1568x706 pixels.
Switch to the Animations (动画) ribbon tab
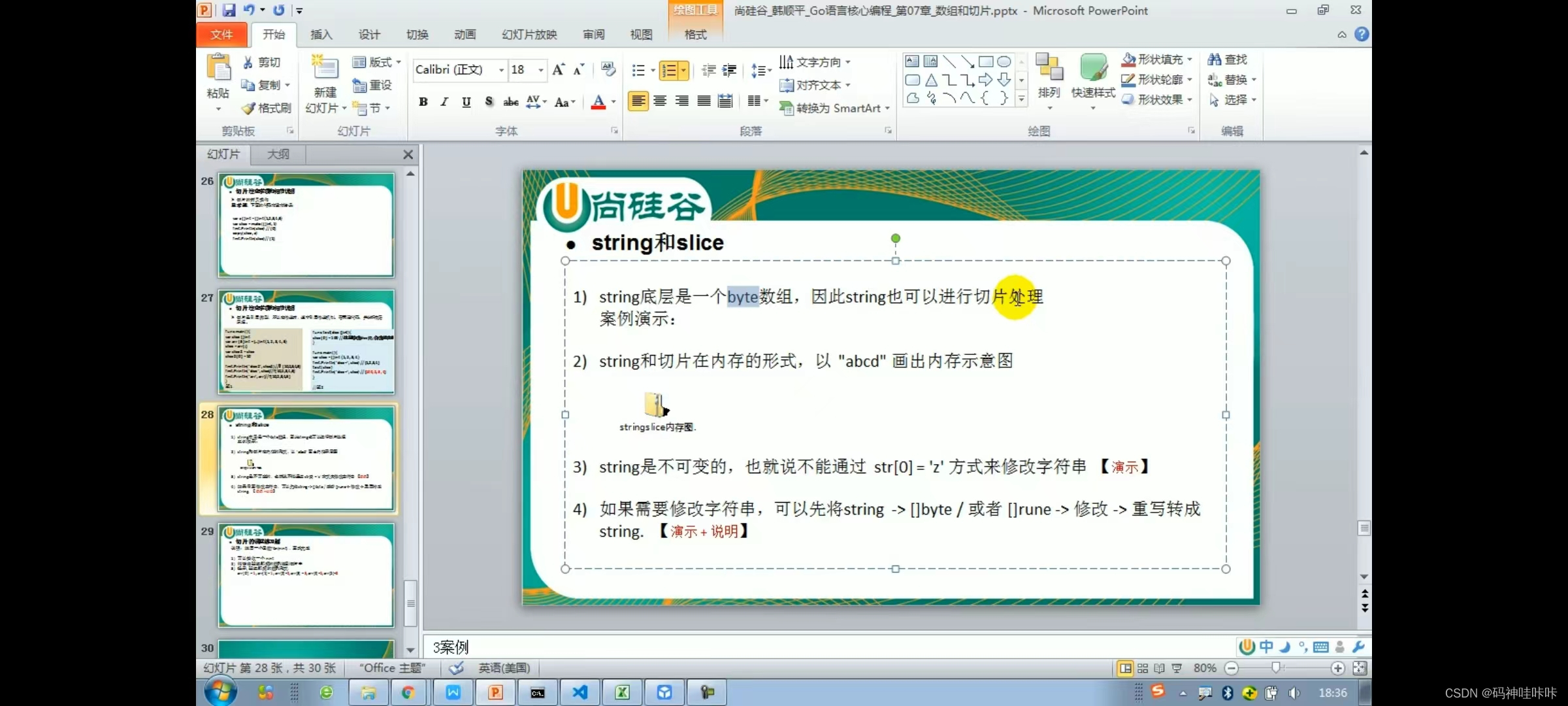pos(465,35)
